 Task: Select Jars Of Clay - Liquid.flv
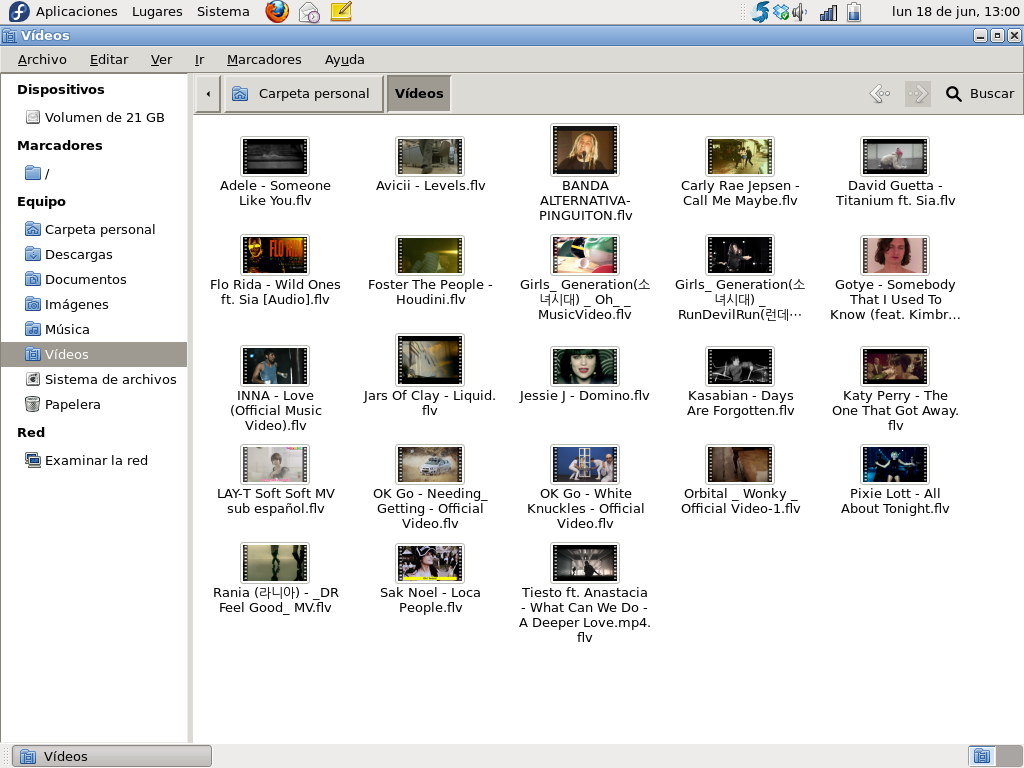430,360
